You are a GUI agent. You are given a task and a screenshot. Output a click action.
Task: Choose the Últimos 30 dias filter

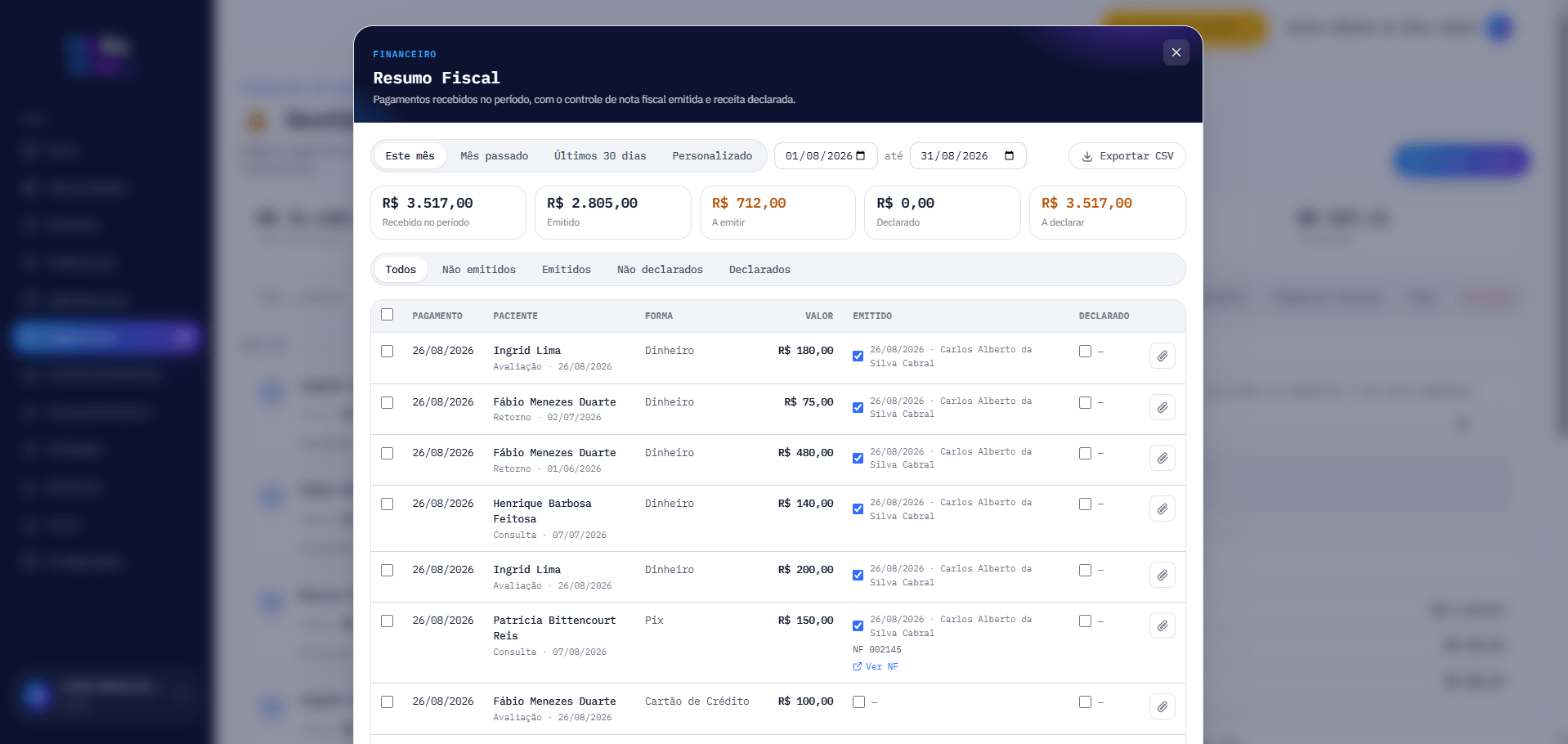600,156
